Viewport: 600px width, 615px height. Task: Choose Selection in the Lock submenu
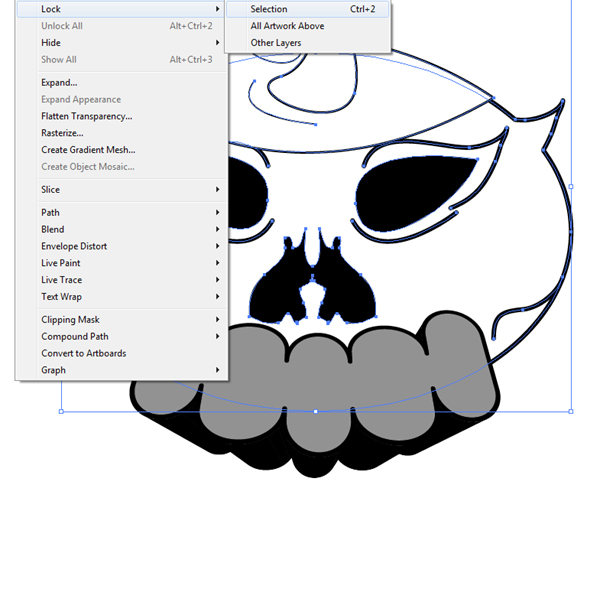click(x=307, y=9)
